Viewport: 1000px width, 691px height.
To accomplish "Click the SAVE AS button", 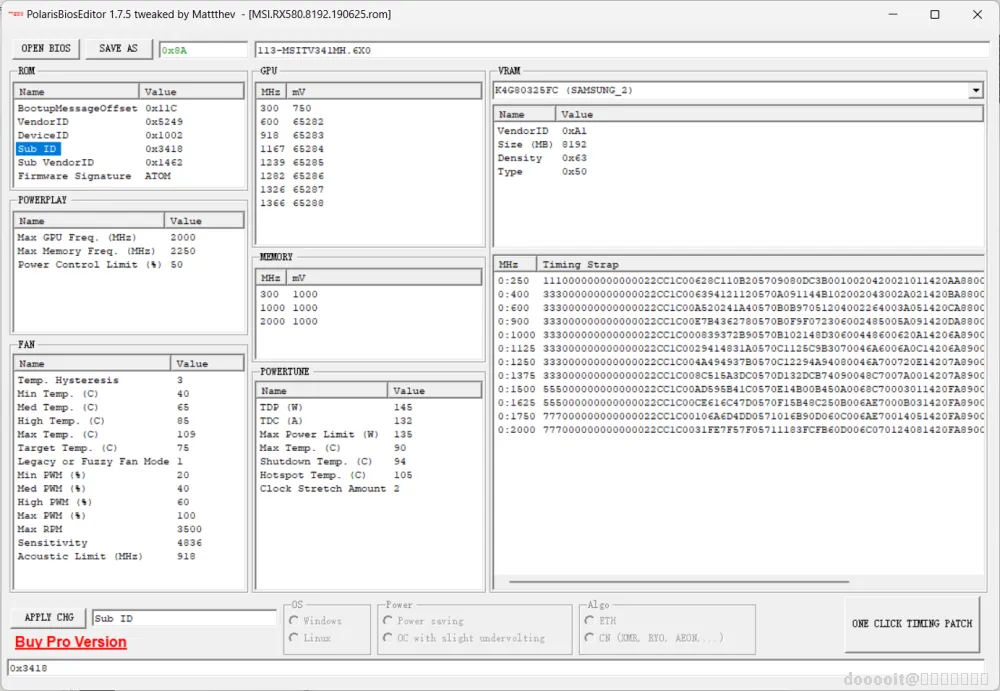I will coord(119,48).
